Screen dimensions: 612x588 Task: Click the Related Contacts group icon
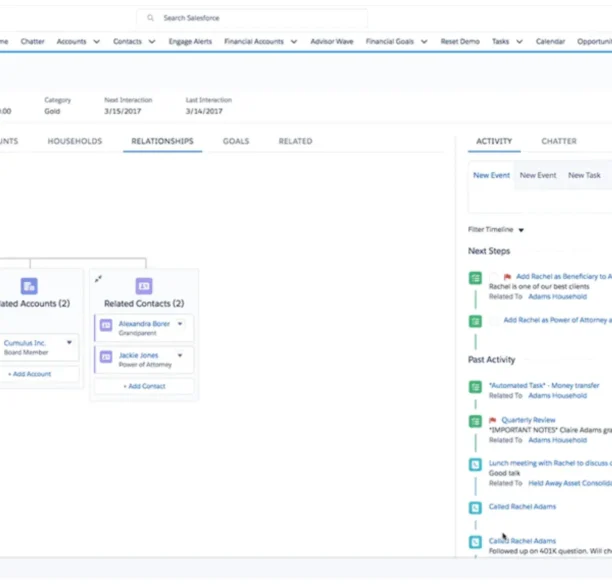(144, 286)
